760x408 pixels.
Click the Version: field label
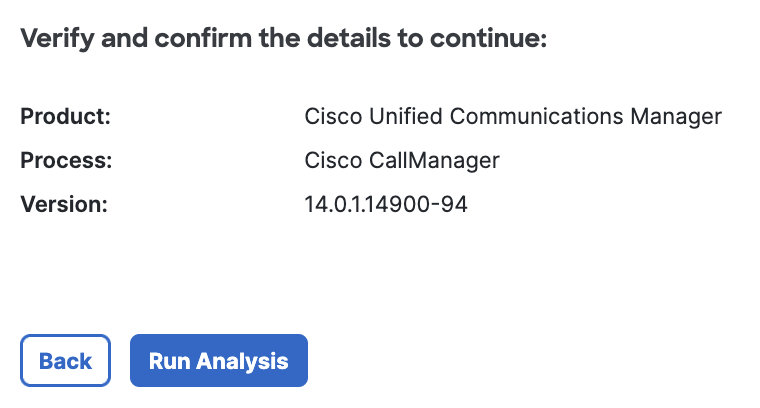pos(63,204)
